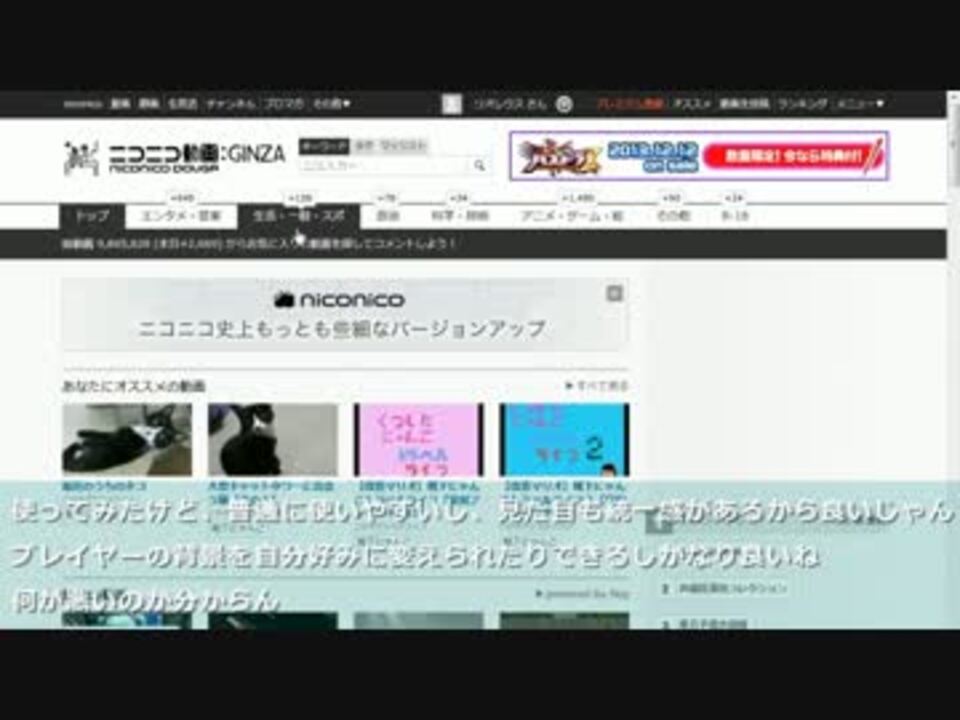
Task: Switch to the R-18 category tab
Action: [735, 216]
